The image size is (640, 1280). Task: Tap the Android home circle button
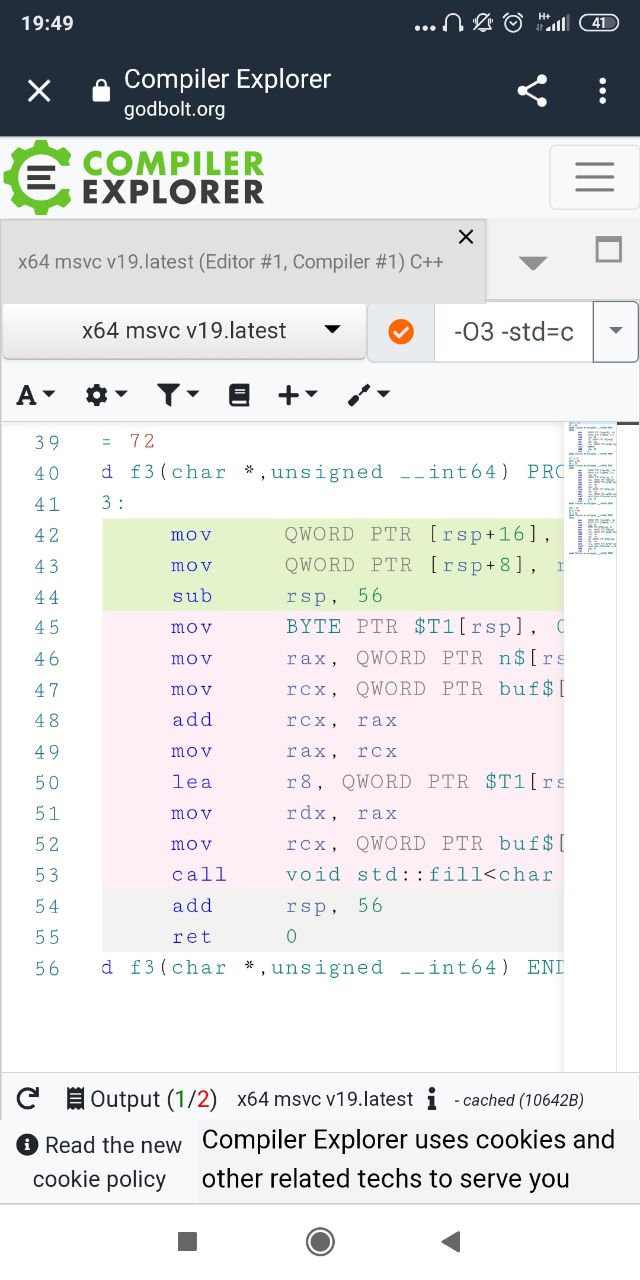point(320,1242)
